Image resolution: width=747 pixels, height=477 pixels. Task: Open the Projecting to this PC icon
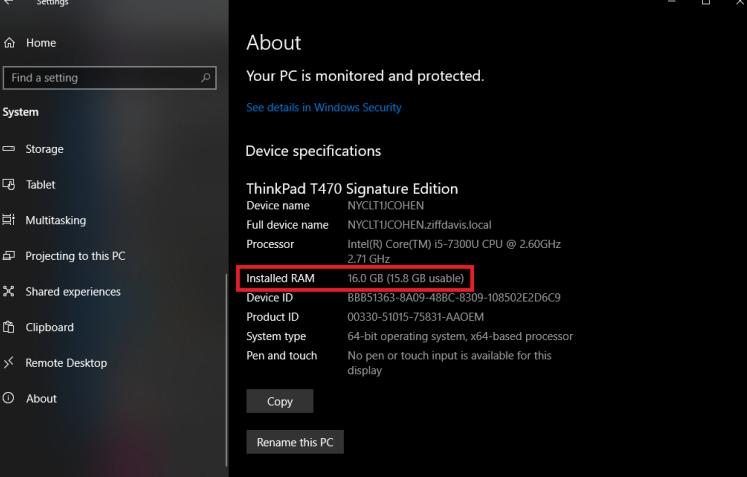9,256
